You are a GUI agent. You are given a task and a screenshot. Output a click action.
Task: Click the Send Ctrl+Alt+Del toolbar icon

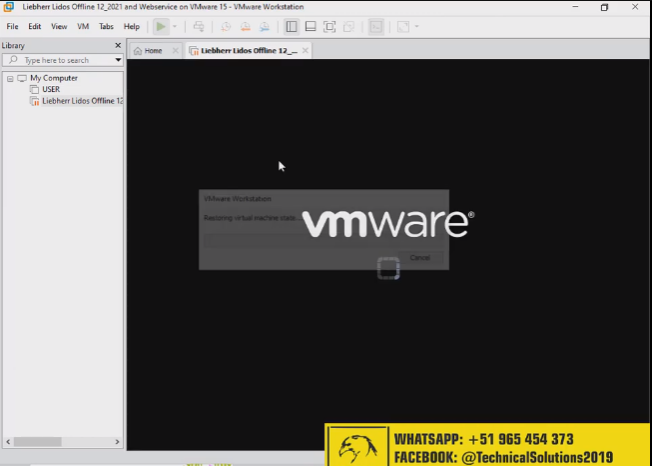pyautogui.click(x=198, y=26)
